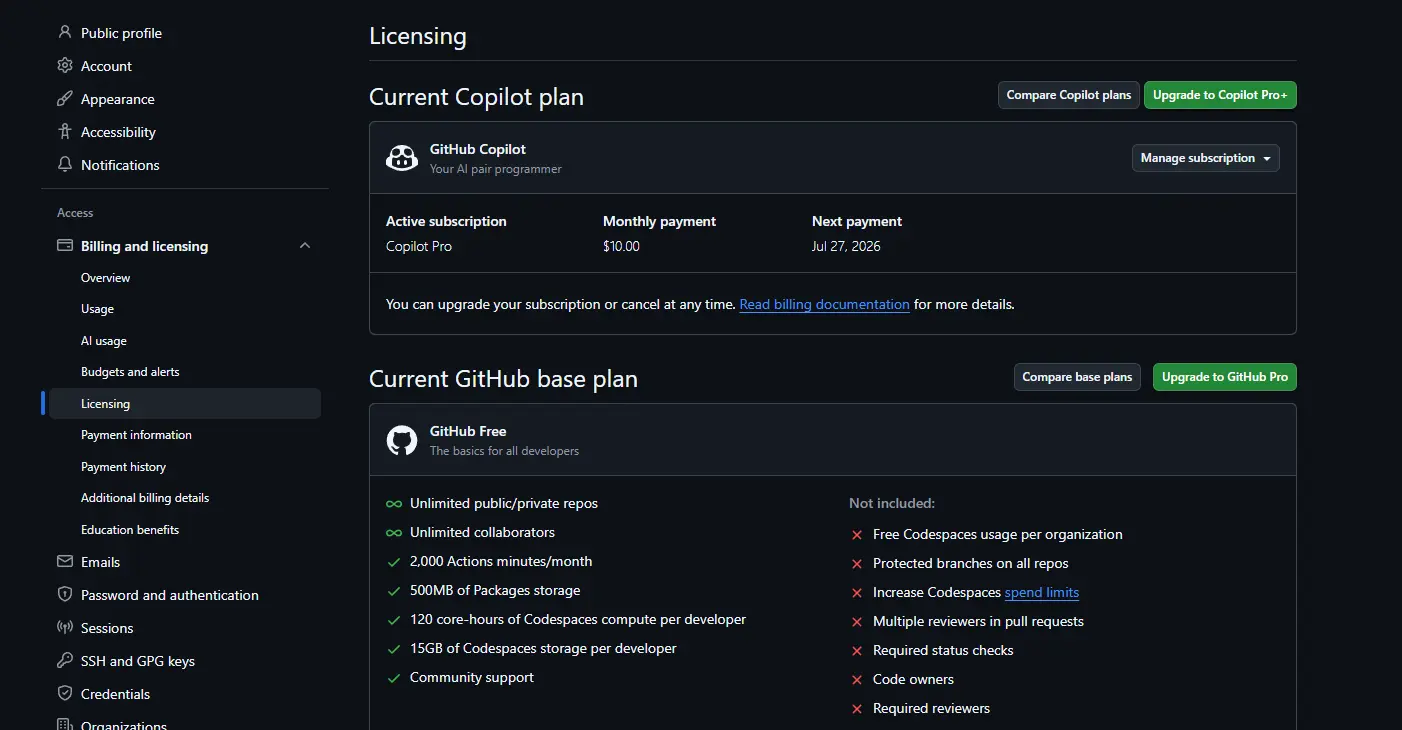
Task: Click the Not included: label
Action: point(892,503)
